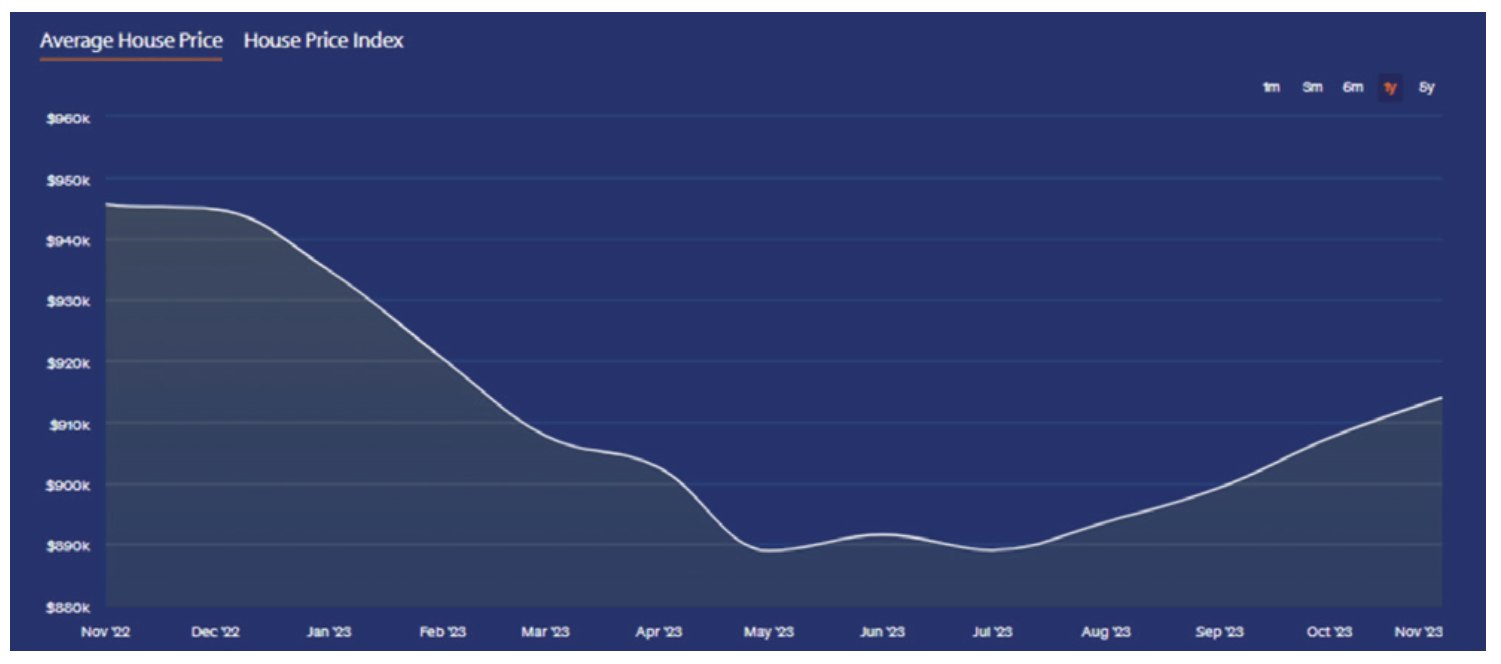Click the Jun '23 x-axis label
The width and height of the screenshot is (1501, 664).
[x=883, y=632]
